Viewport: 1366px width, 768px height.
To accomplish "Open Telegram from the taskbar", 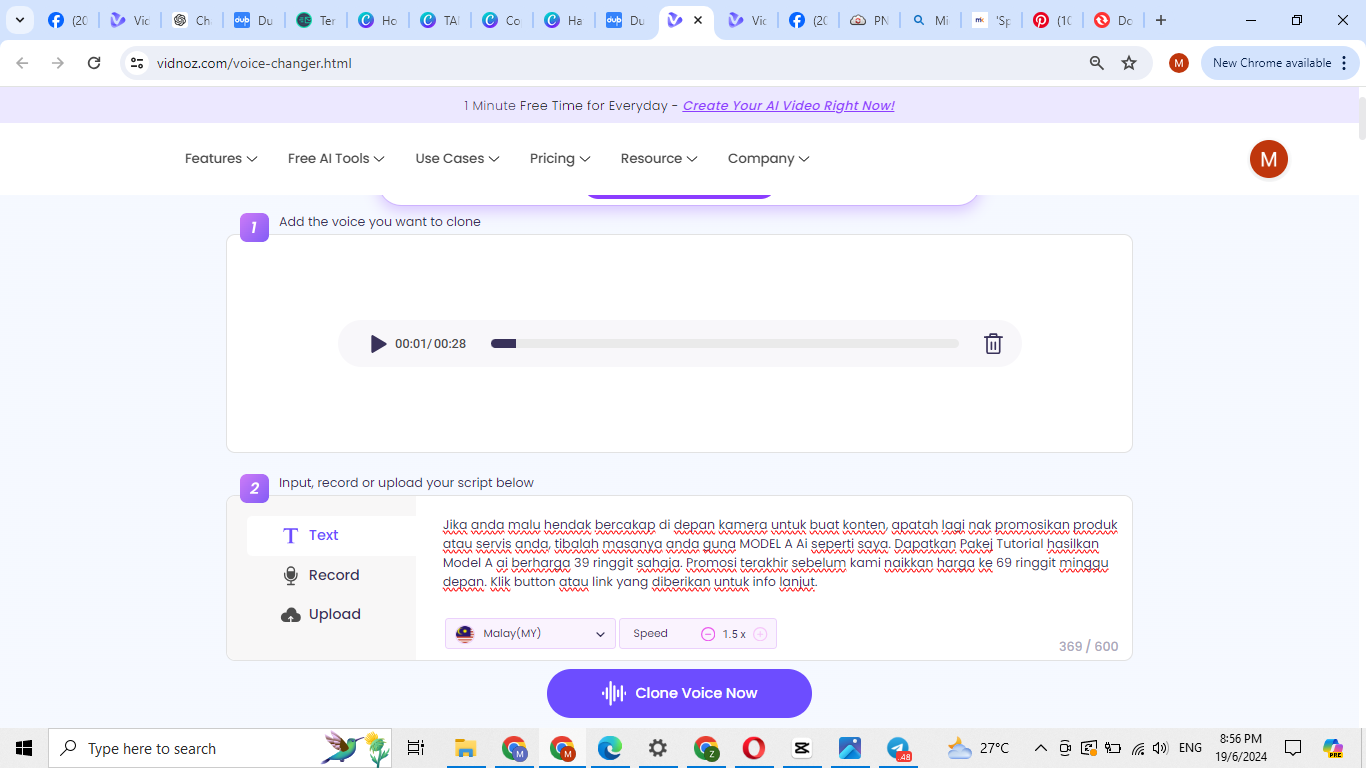I will point(898,748).
